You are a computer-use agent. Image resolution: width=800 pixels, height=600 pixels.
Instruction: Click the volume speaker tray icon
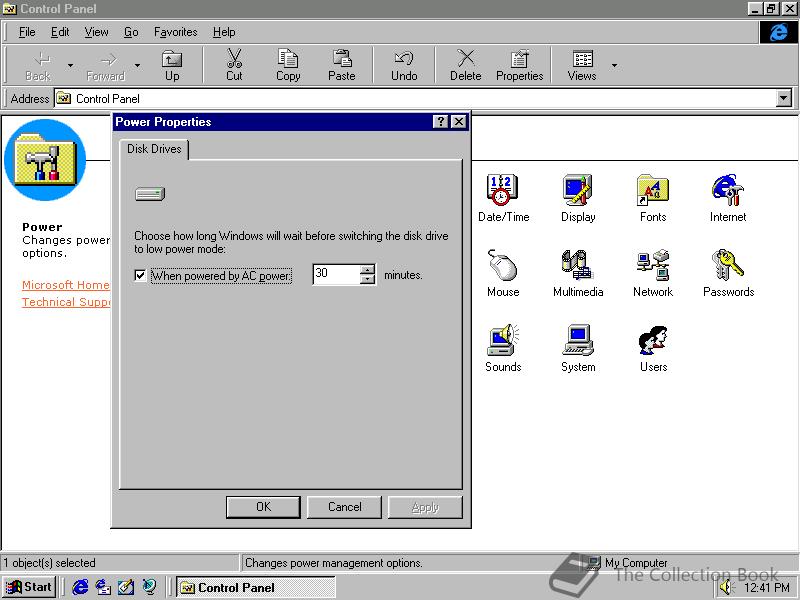(x=725, y=588)
